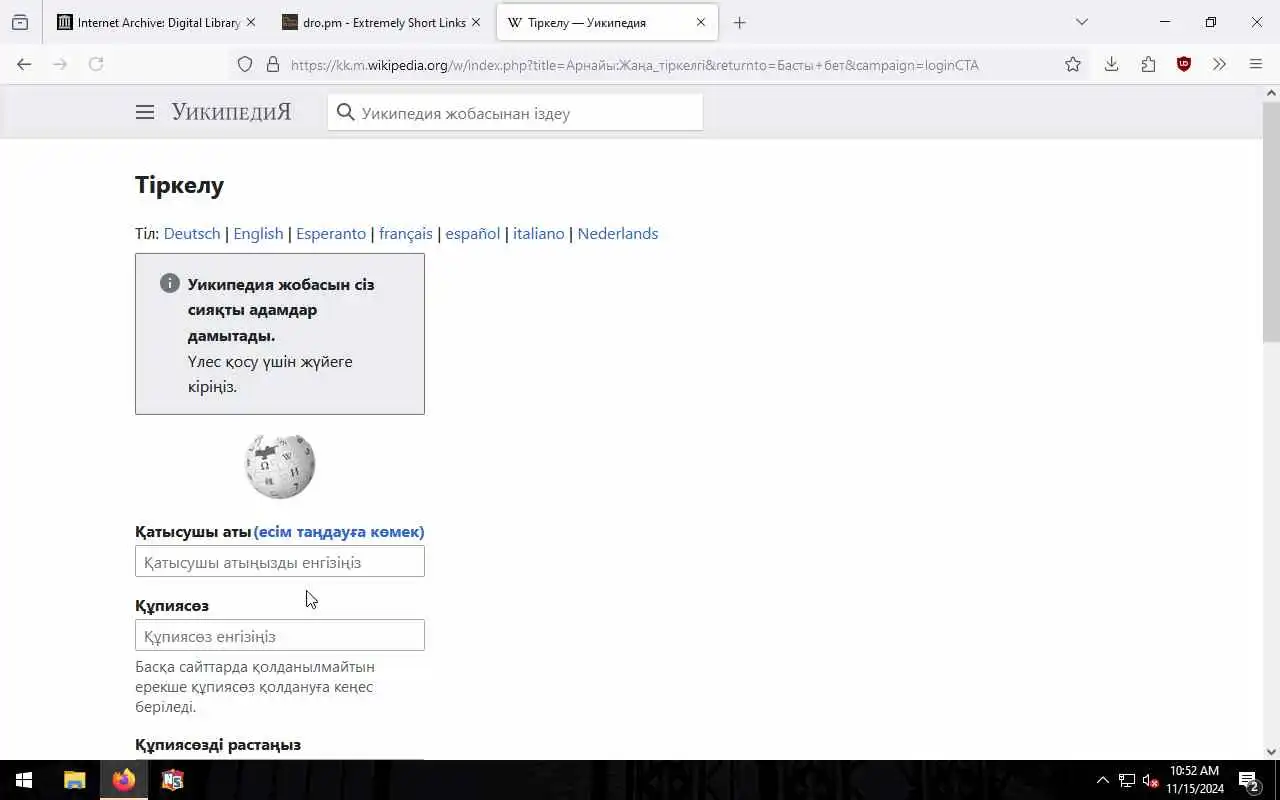The height and width of the screenshot is (800, 1280).
Task: Click the Тіркелу page heading
Action: coord(180,185)
